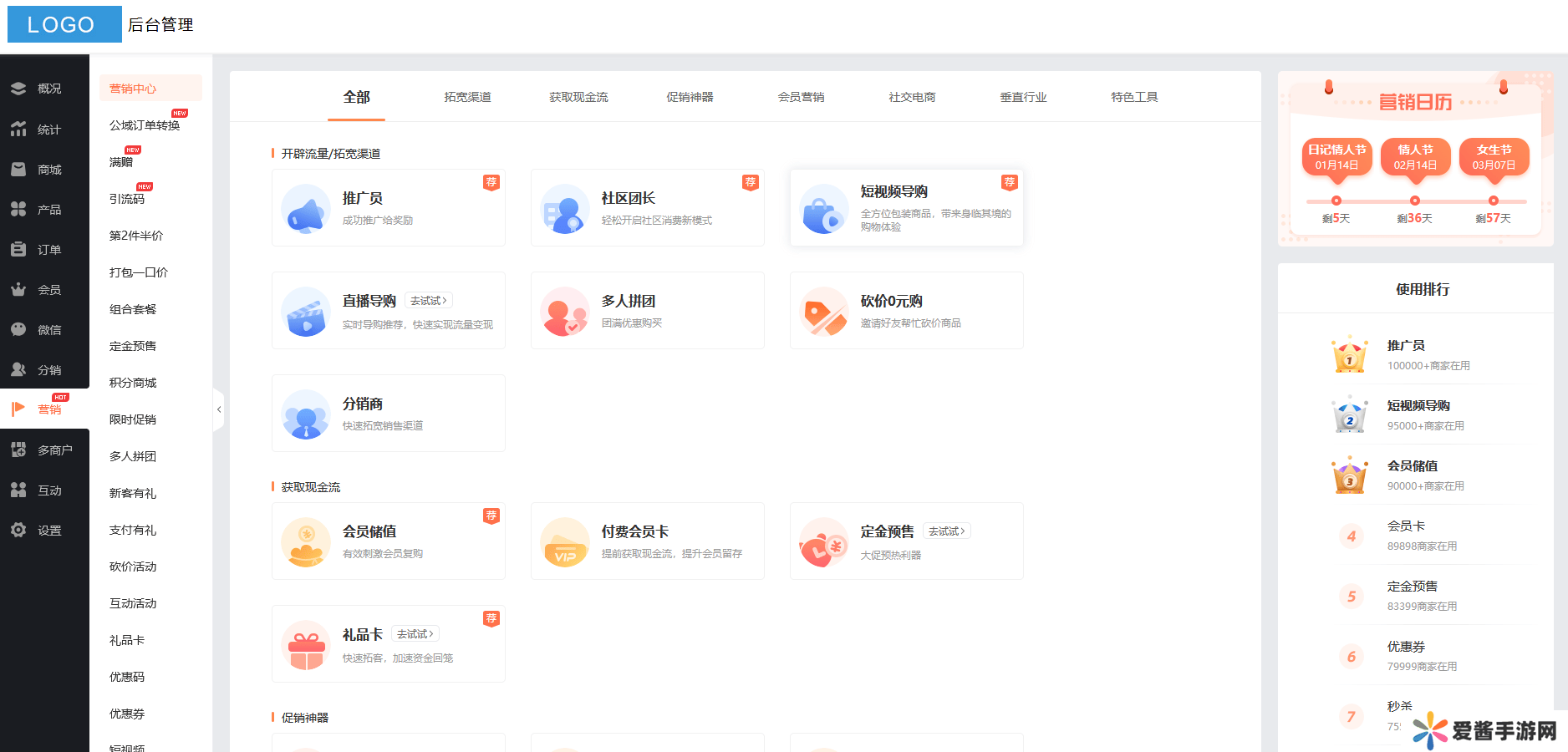Open the 短视频导购 feature card
This screenshot has width=1568, height=752.
pos(906,208)
